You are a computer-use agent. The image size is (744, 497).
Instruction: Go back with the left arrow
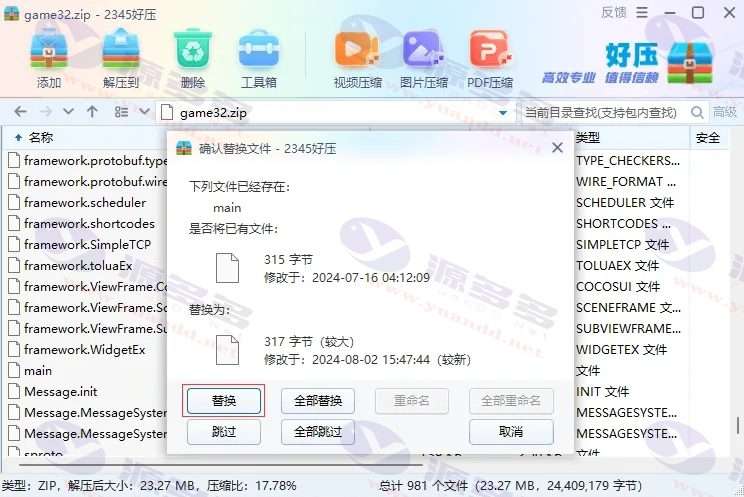click(x=20, y=112)
